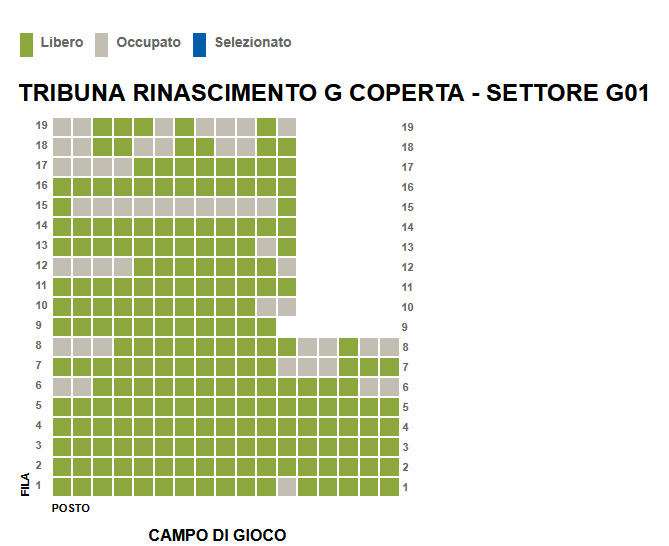Select the rightmost seat in row 5
The width and height of the screenshot is (669, 546).
[x=389, y=407]
